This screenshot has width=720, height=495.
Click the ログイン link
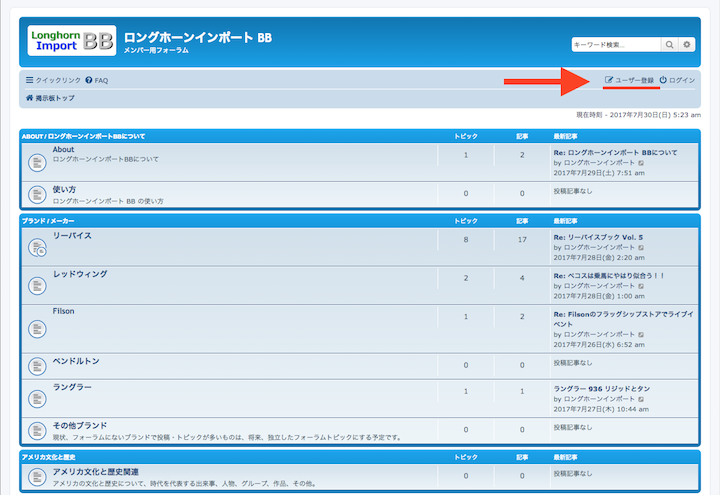677,80
